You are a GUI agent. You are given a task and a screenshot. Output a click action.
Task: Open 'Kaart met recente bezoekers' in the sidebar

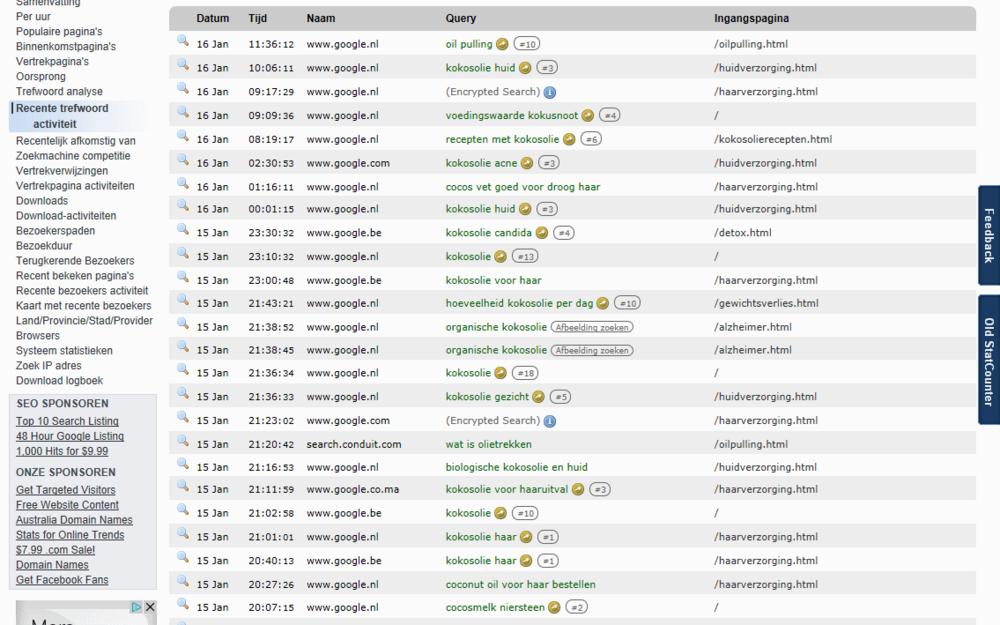84,305
